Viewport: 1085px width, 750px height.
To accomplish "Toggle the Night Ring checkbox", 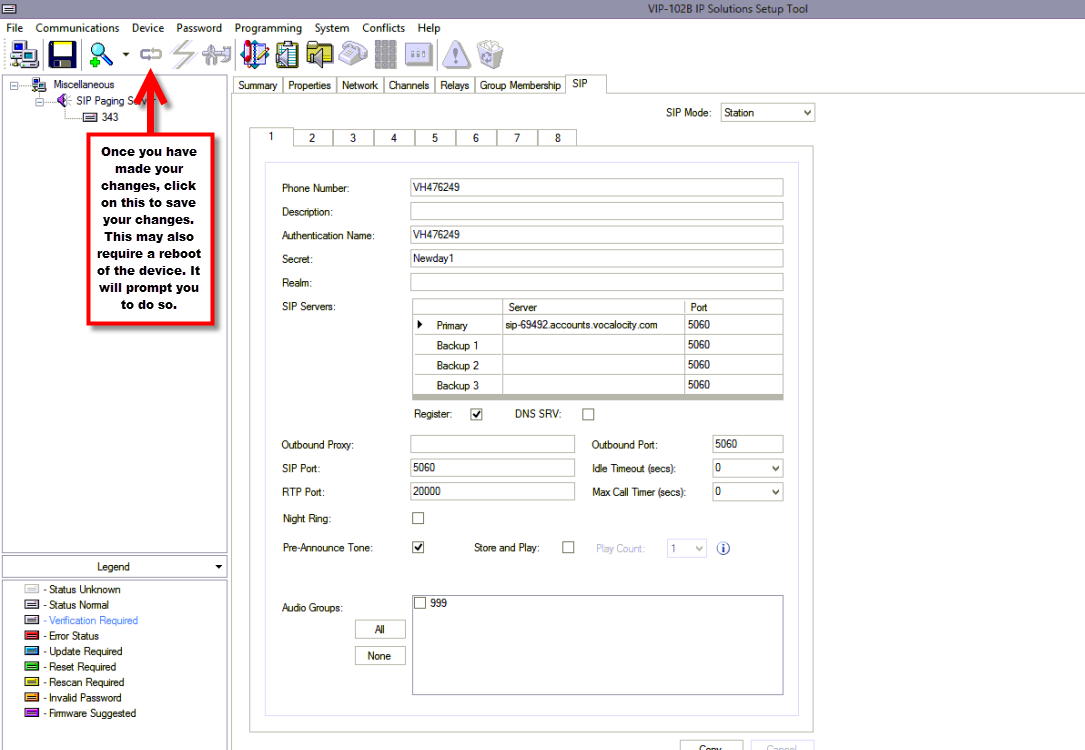I will click(418, 518).
